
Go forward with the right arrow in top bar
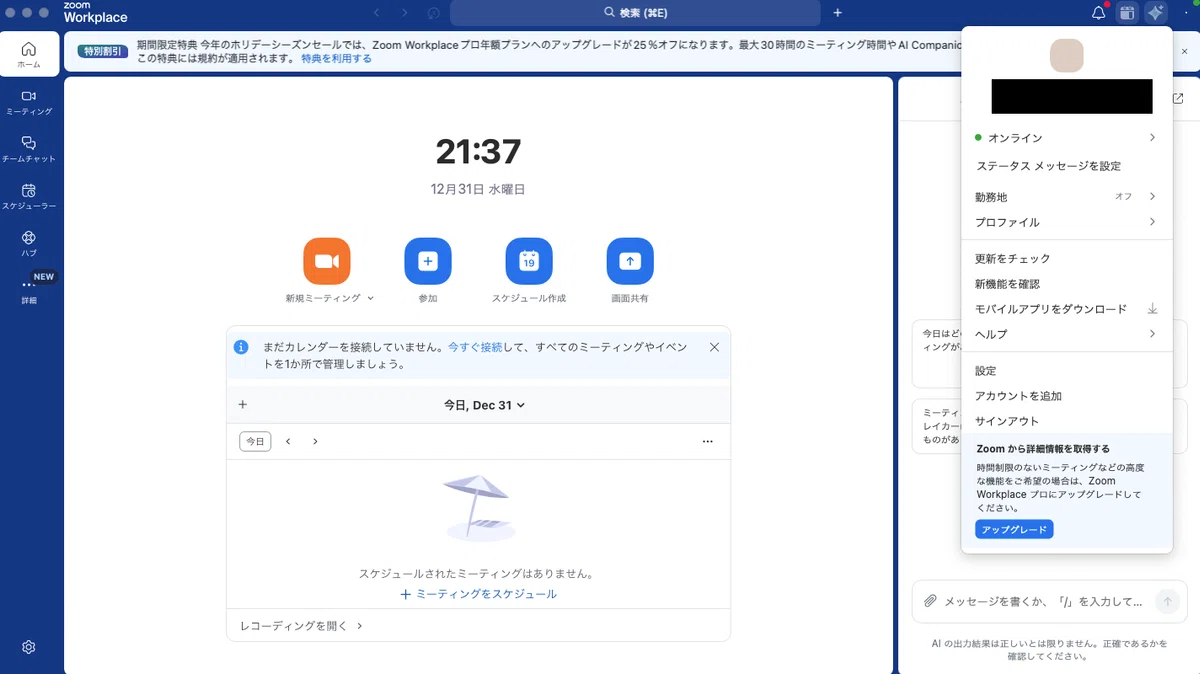click(x=404, y=13)
